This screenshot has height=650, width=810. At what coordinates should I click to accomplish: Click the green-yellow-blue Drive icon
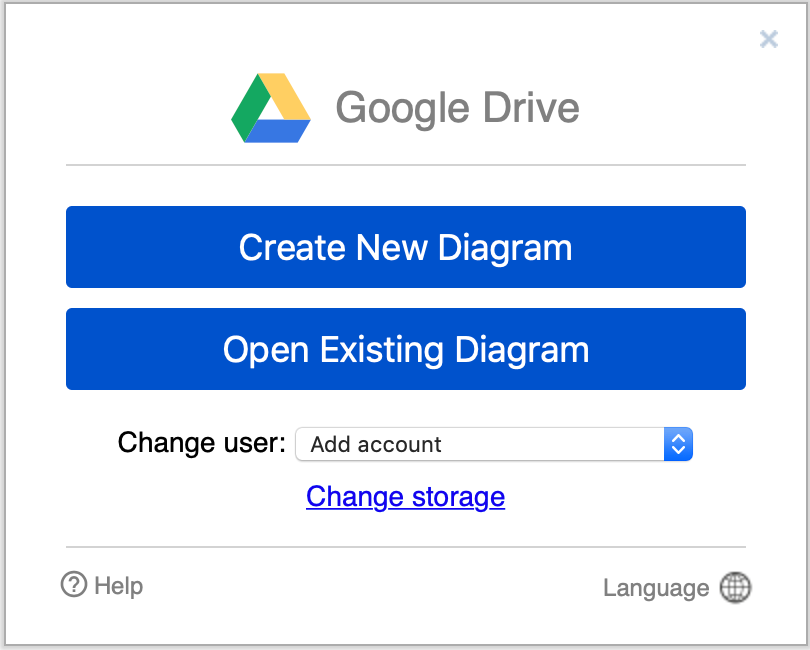pos(270,107)
